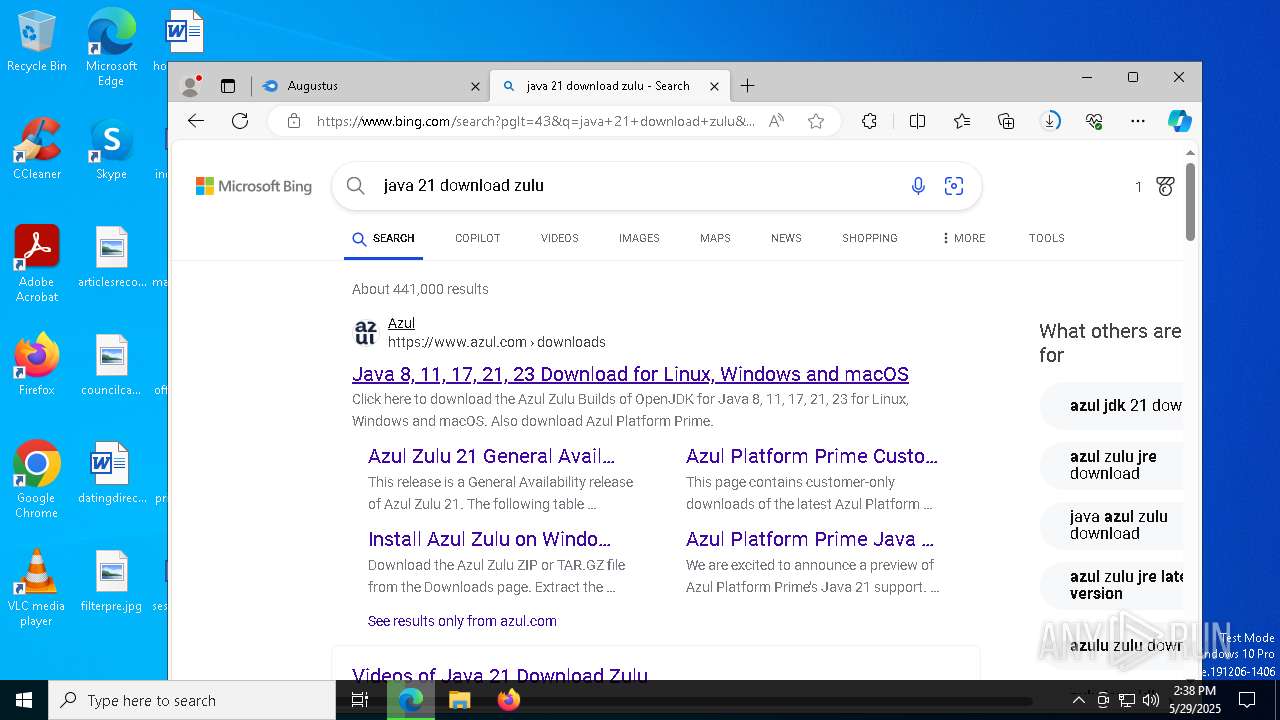Select the Recycle Bin desktop icon
The width and height of the screenshot is (1280, 720).
[x=37, y=42]
